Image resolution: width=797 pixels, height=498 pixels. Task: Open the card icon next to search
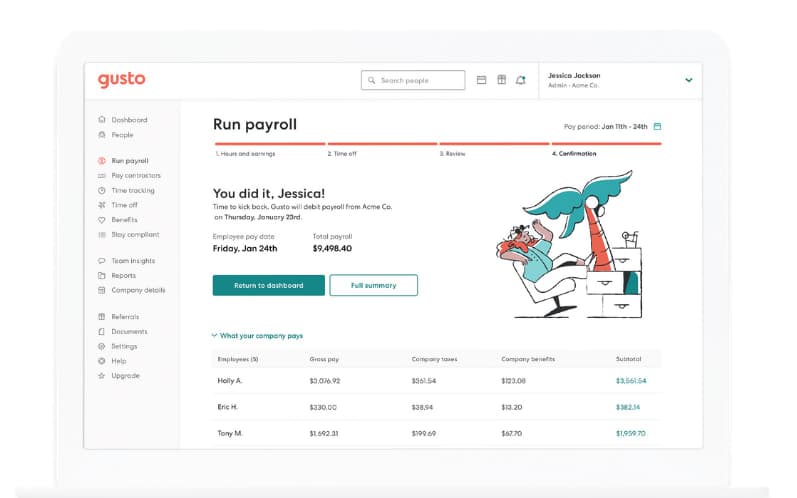(x=481, y=80)
